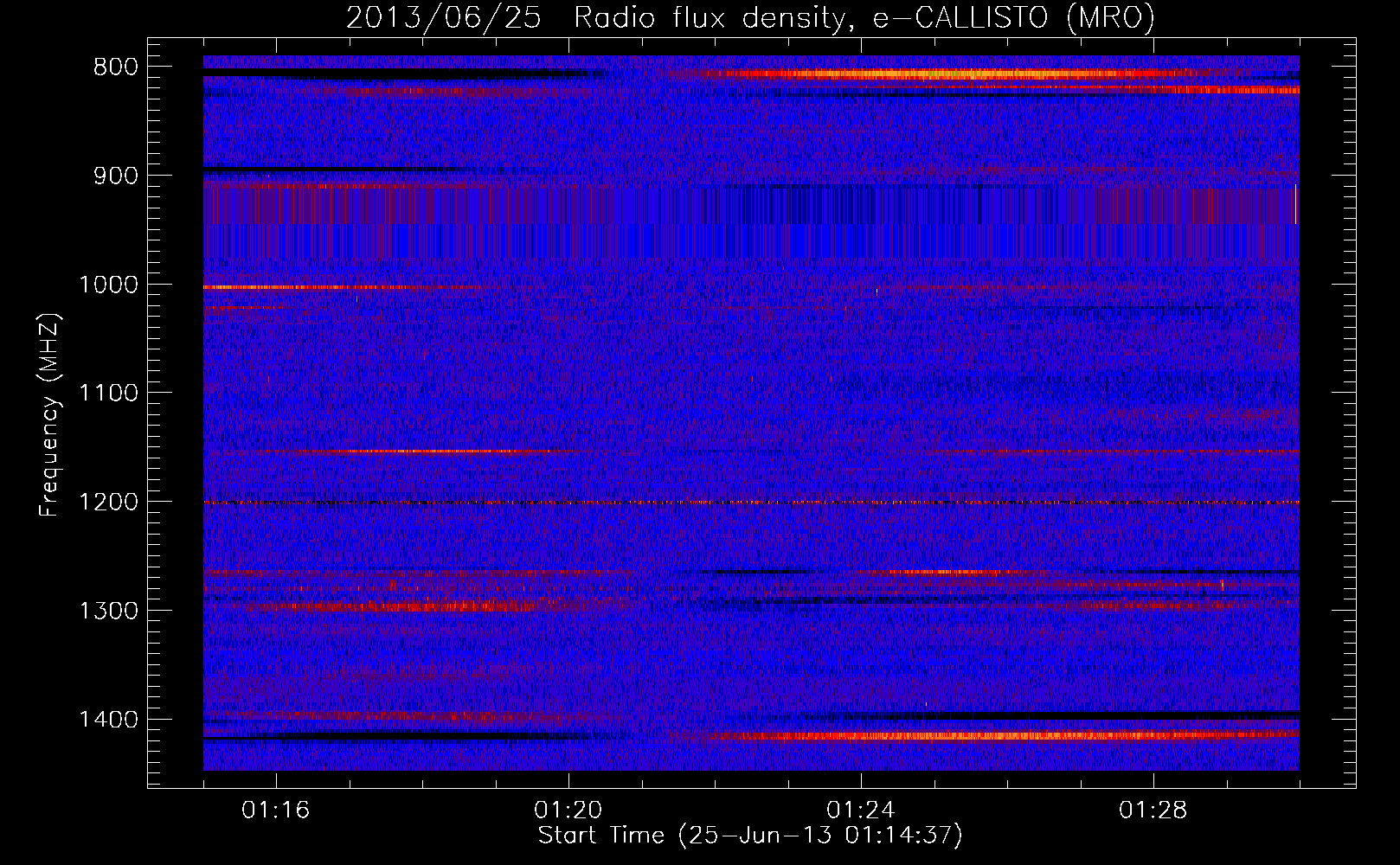Click the plot title '2013/06/25 Radio flux density'
Image resolution: width=1400 pixels, height=865 pixels.
pyautogui.click(x=595, y=18)
